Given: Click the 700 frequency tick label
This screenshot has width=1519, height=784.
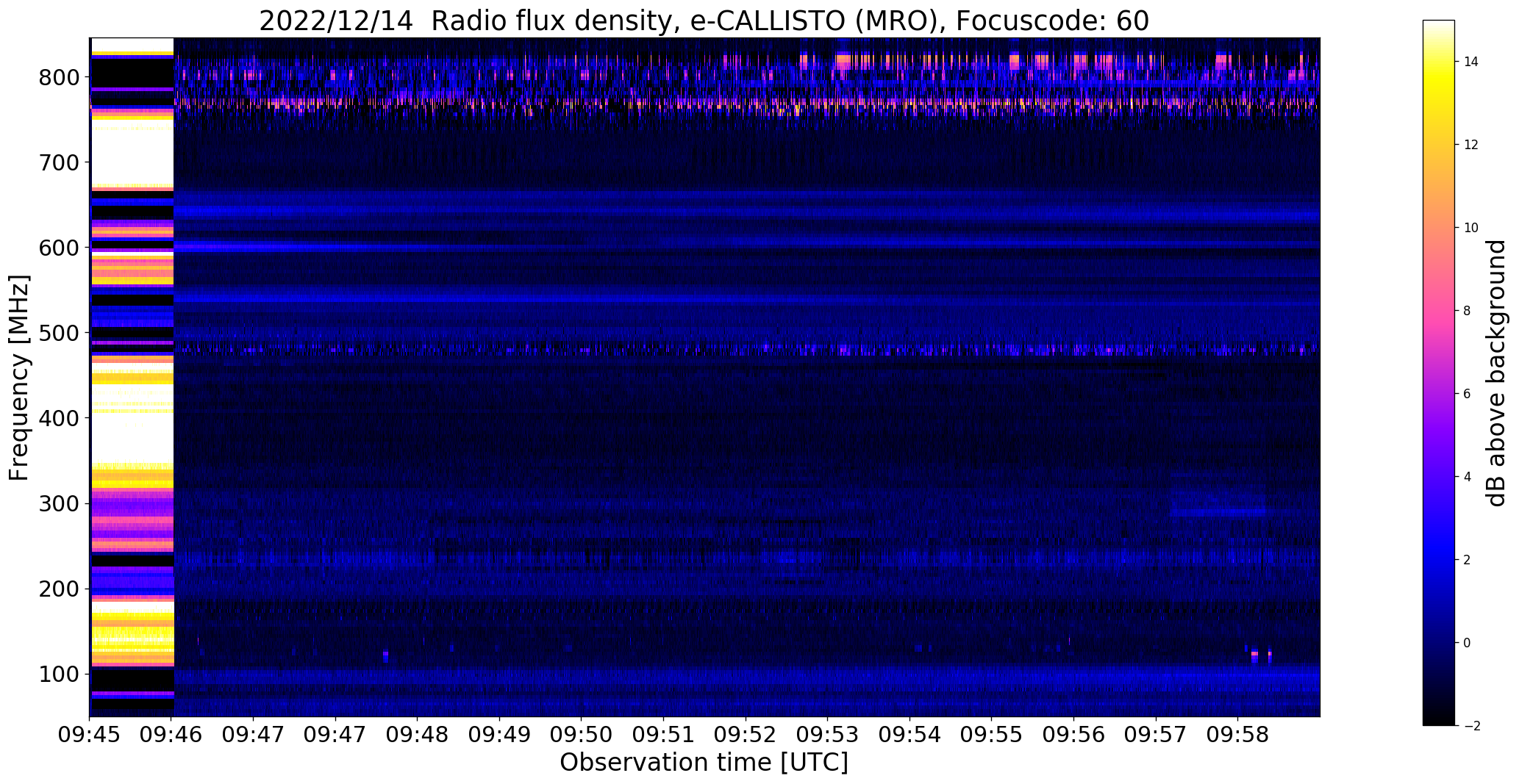Looking at the screenshot, I should [x=59, y=162].
